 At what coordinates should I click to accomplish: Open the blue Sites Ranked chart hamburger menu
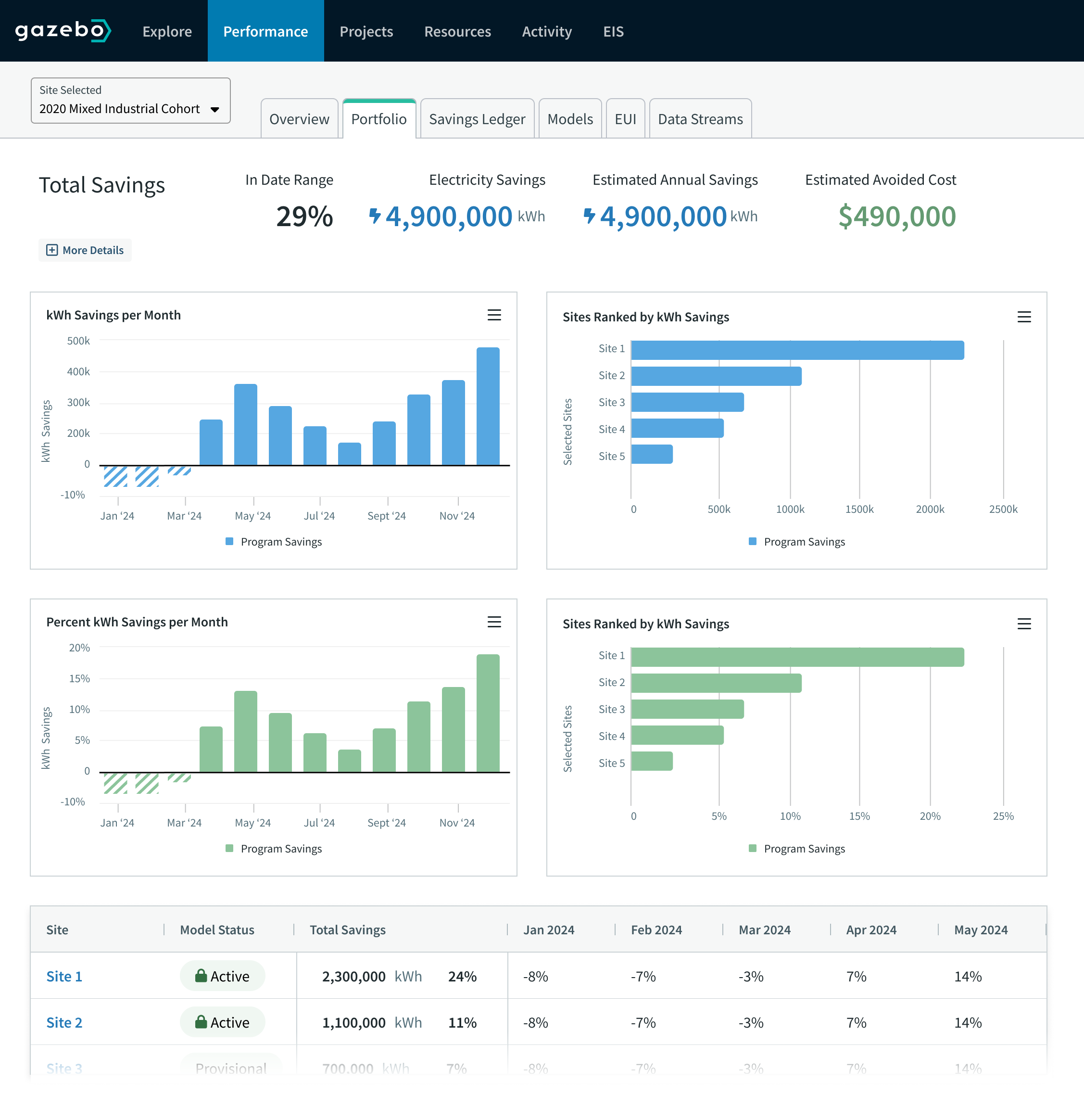pos(1024,317)
